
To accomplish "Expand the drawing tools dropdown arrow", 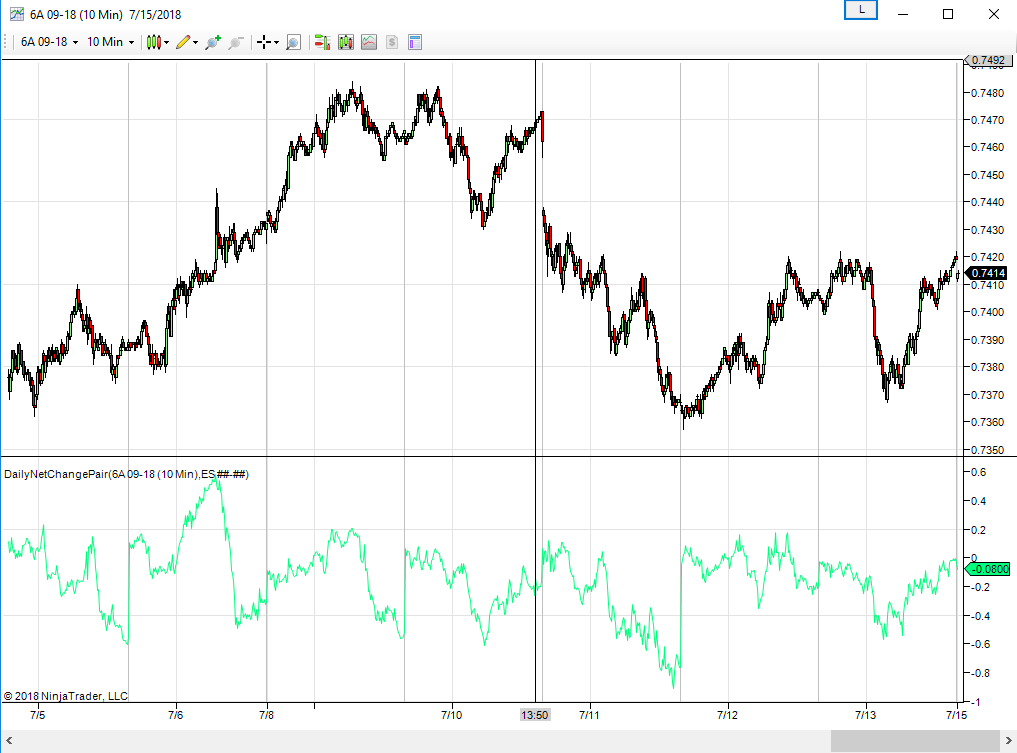I will tap(195, 43).
